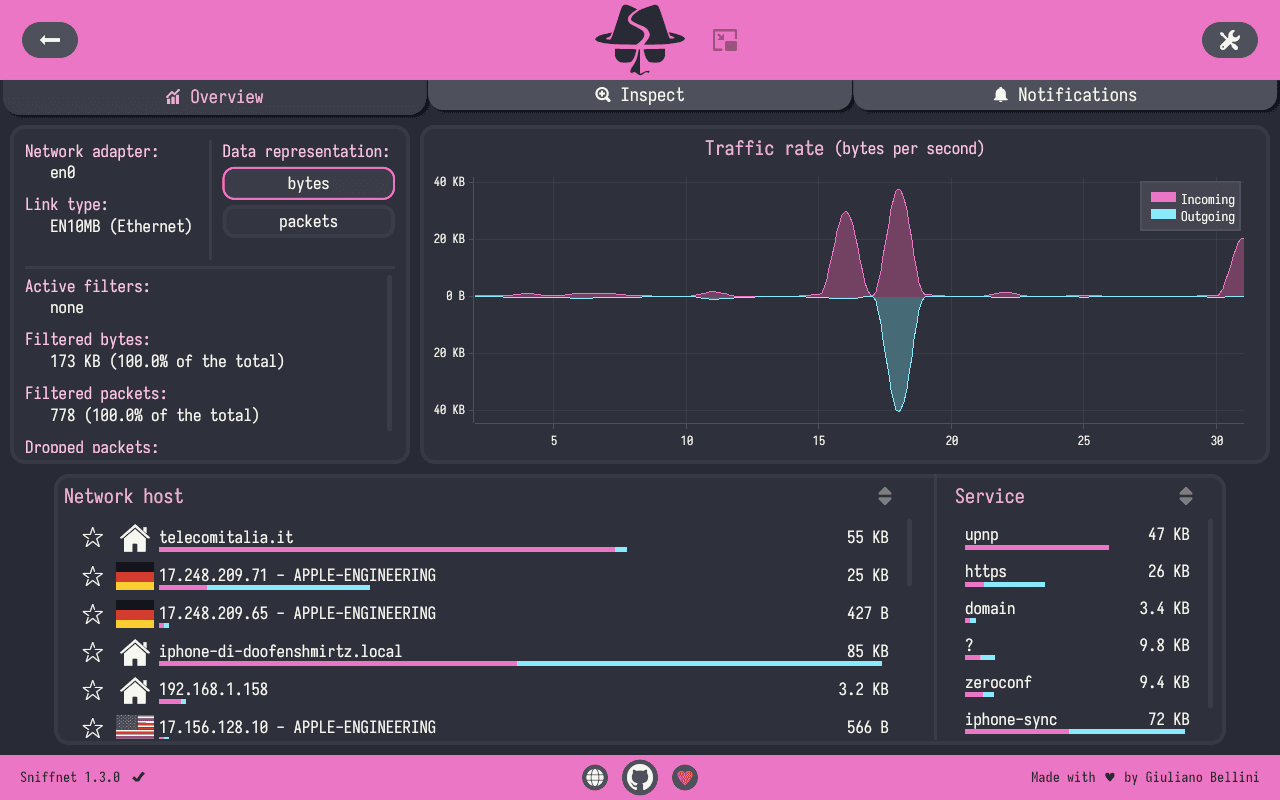Viewport: 1280px width, 800px height.
Task: Select packets data representation
Action: [x=308, y=221]
